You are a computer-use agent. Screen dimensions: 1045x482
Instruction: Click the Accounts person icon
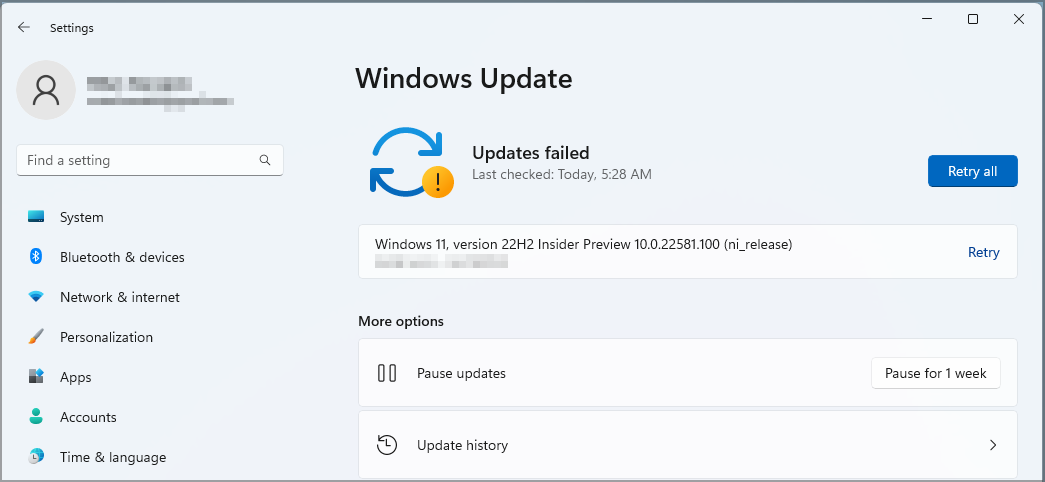[x=36, y=417]
